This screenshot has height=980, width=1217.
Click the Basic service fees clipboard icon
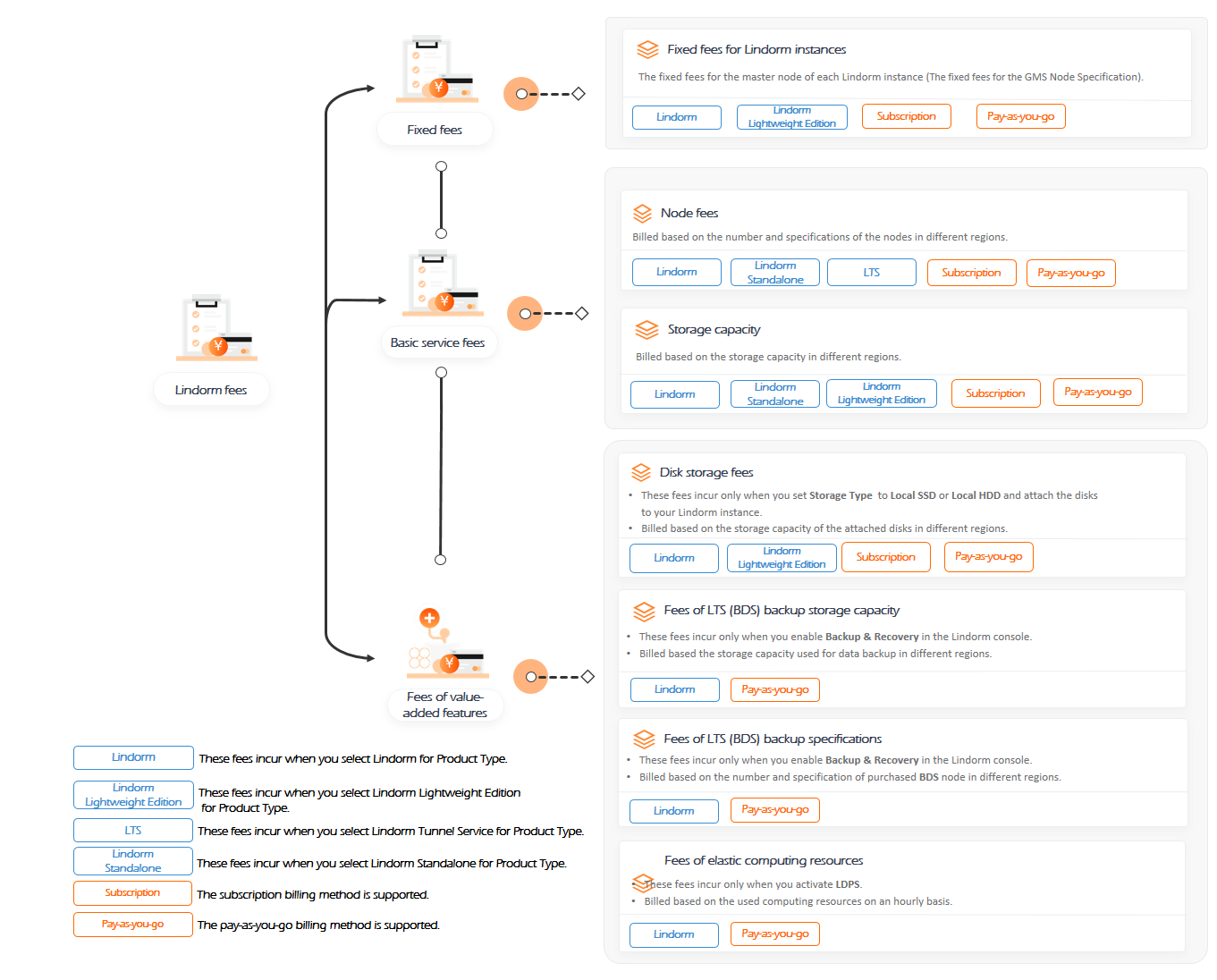tap(442, 283)
